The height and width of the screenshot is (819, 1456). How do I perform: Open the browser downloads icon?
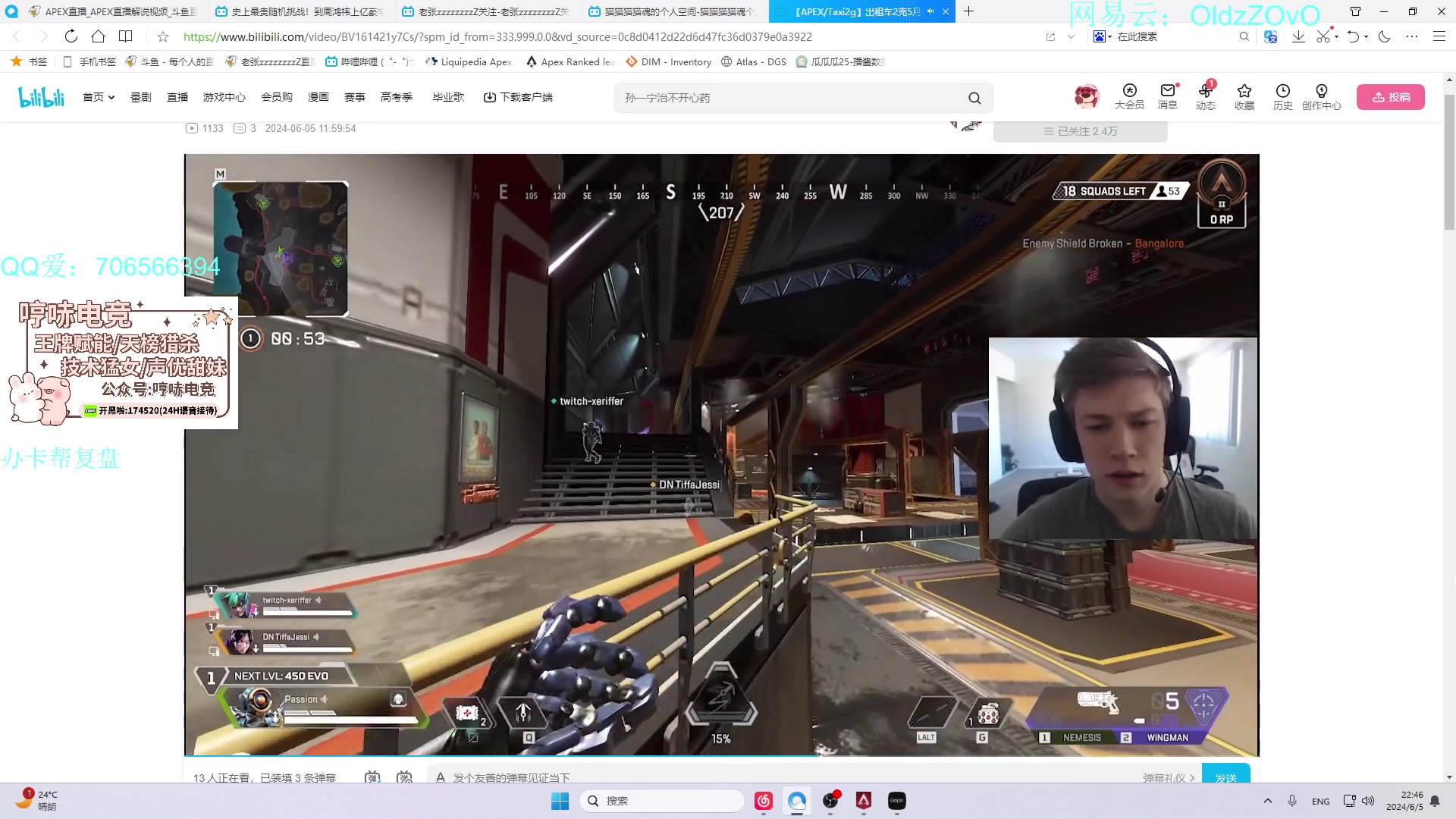1298,36
